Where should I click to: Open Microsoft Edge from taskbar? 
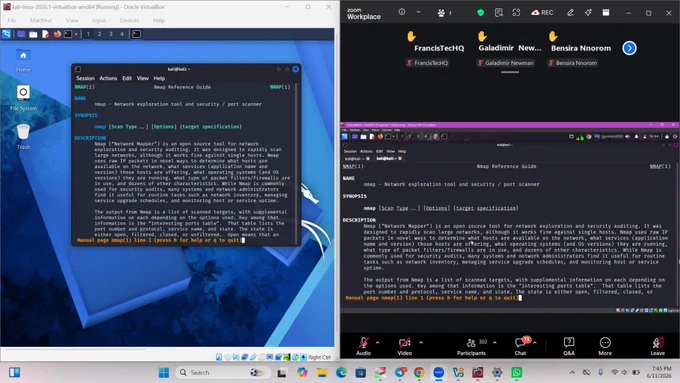coord(341,373)
